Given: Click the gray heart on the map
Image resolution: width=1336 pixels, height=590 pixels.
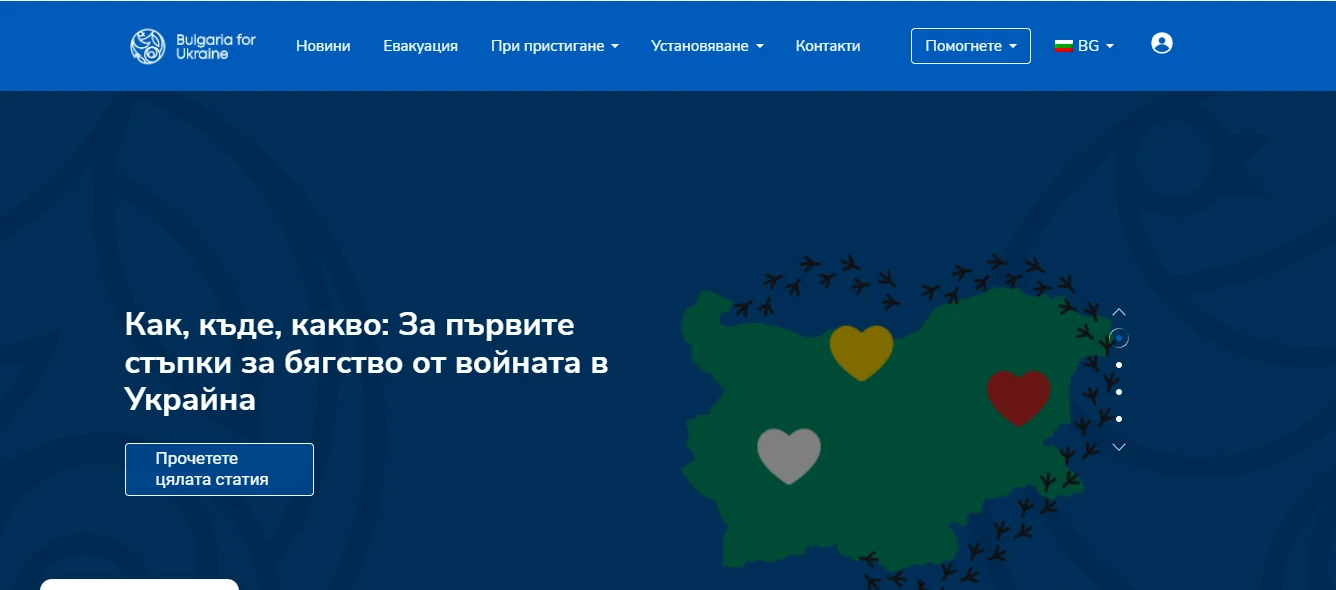Looking at the screenshot, I should coord(789,454).
